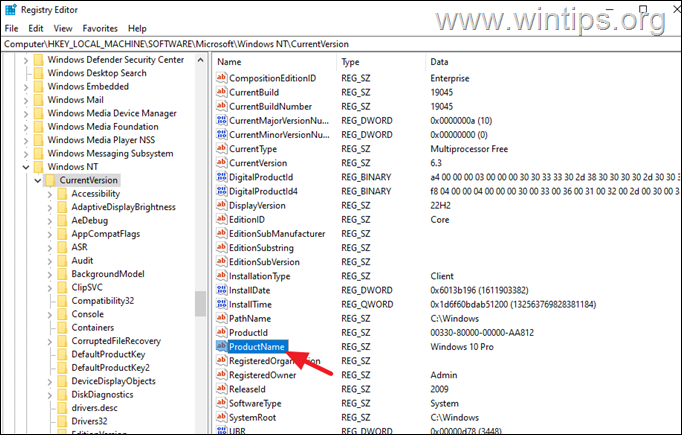Click the Registry Editor app icon in title bar
The width and height of the screenshot is (682, 435).
pos(10,10)
